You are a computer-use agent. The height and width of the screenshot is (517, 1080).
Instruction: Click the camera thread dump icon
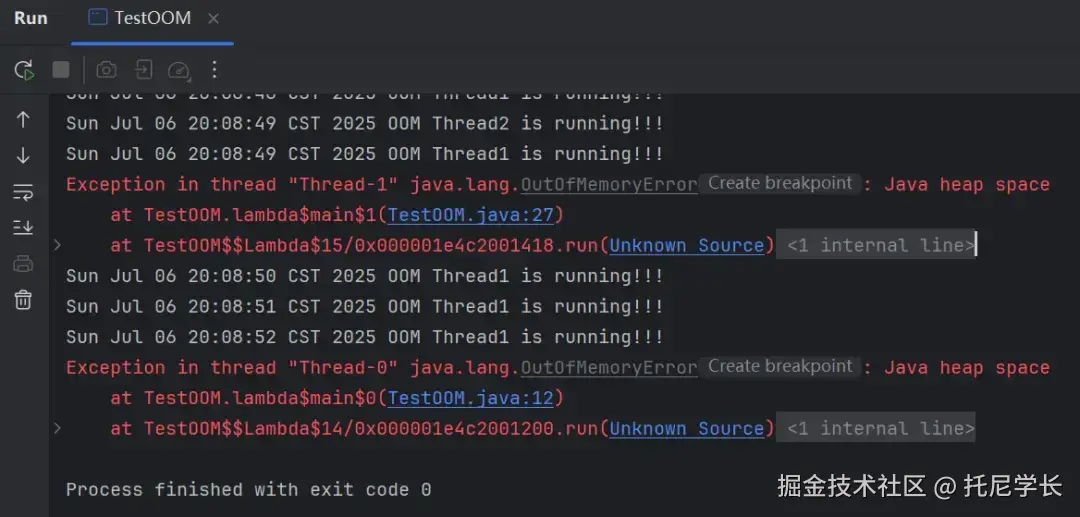click(107, 70)
